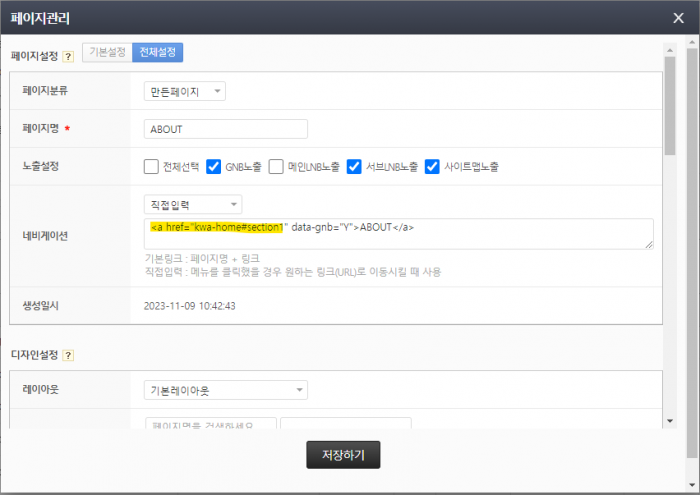Open the 페이지분류 dropdown showing 만든페이지

pyautogui.click(x=185, y=92)
